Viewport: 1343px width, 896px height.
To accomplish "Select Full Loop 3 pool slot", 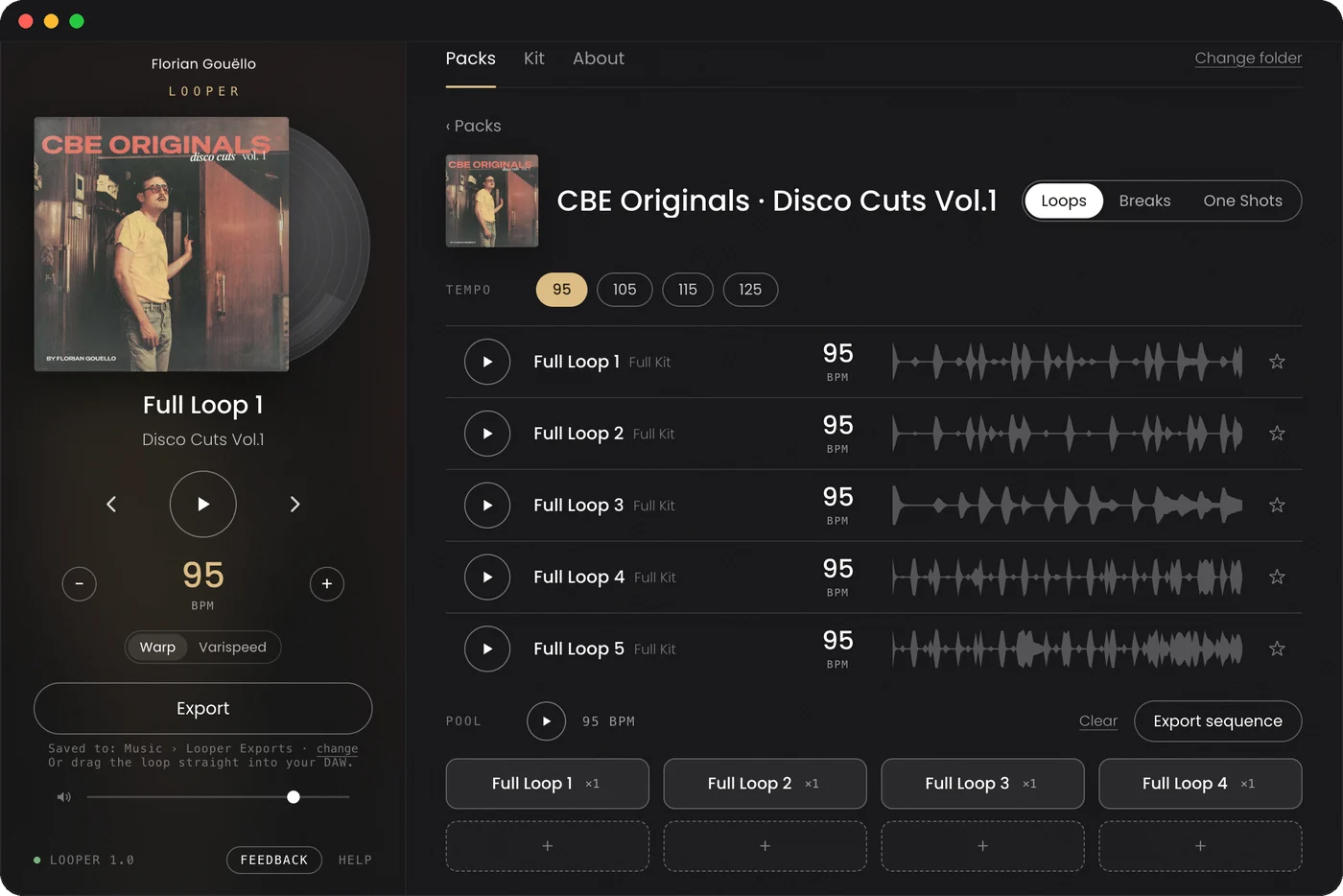I will (982, 784).
